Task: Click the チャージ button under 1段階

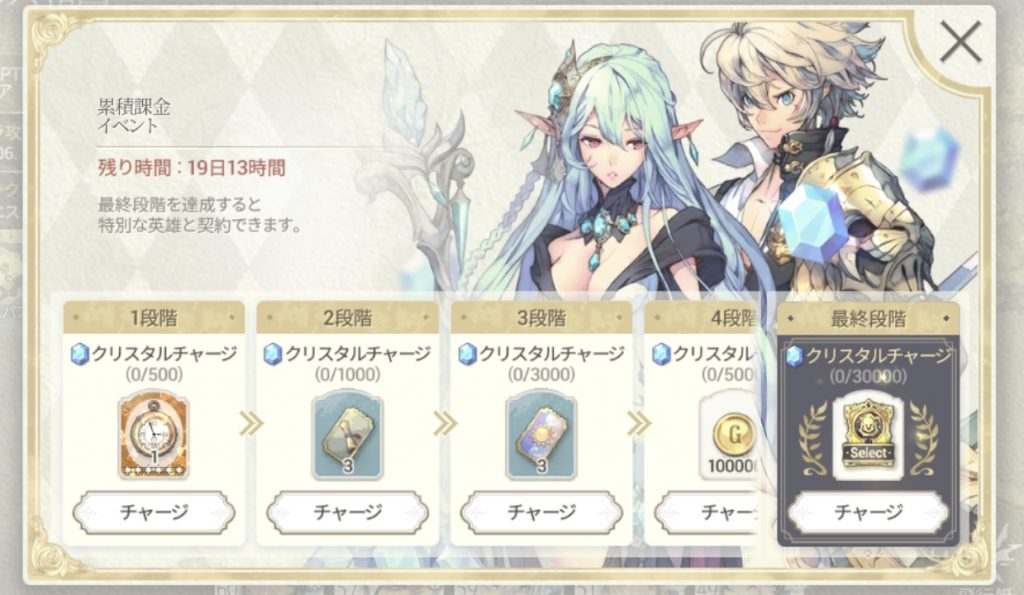Action: [x=153, y=512]
